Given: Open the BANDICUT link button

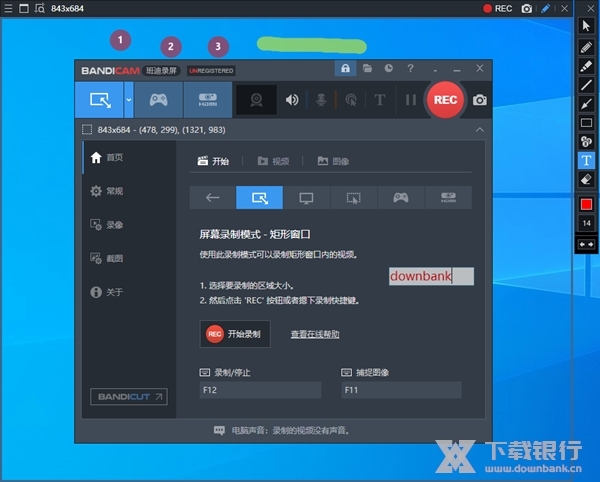Looking at the screenshot, I should (x=129, y=397).
